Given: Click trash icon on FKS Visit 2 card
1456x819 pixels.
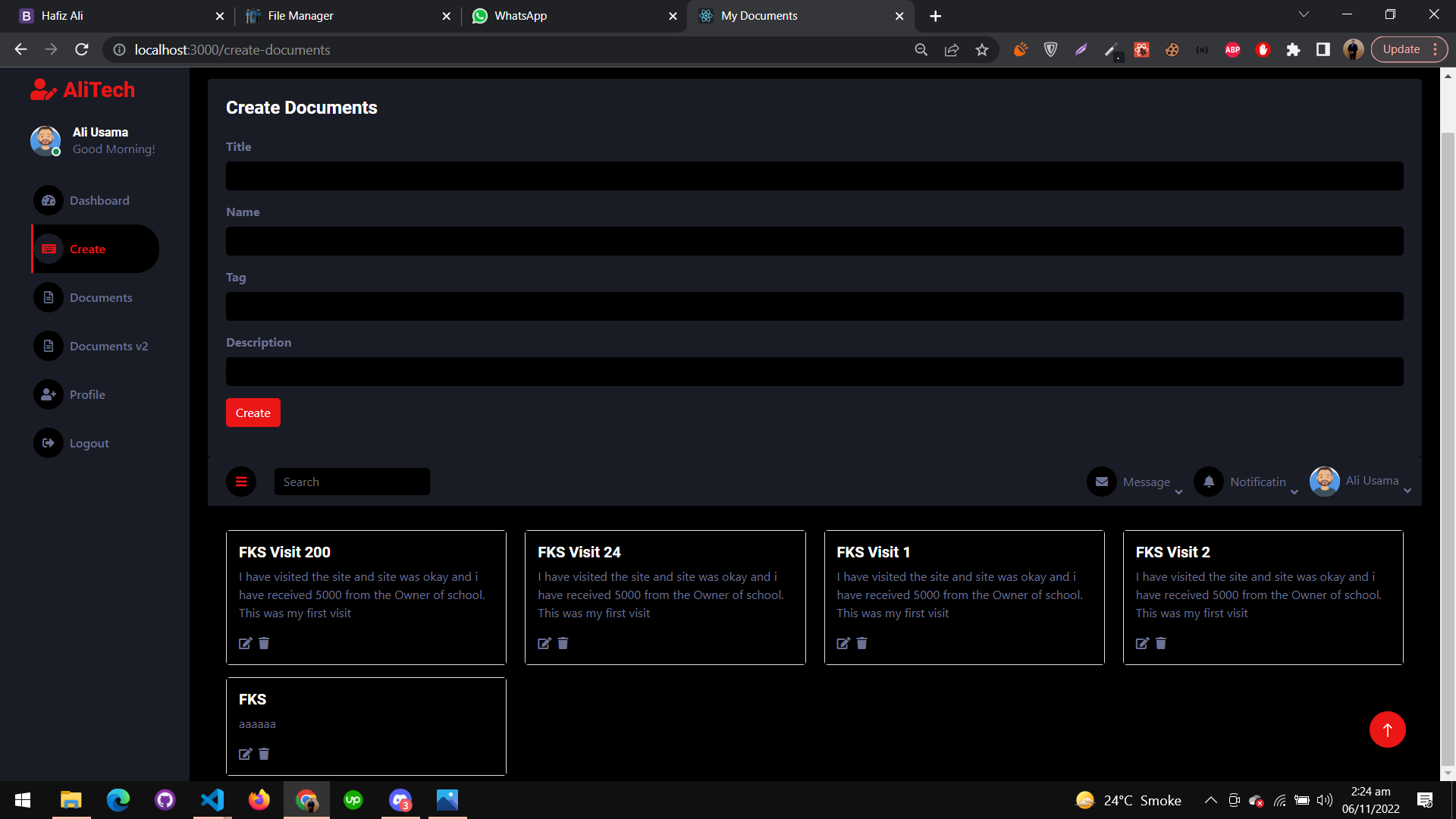Looking at the screenshot, I should tap(1160, 643).
